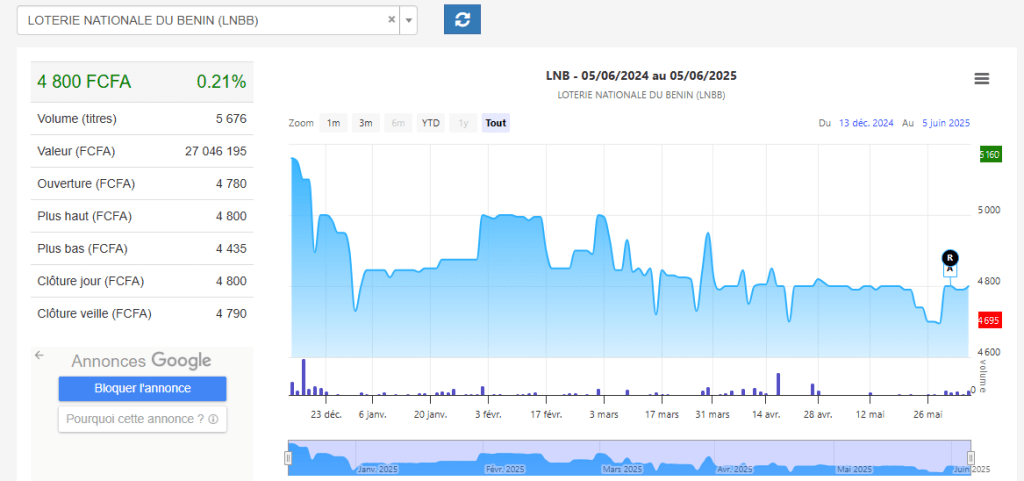Image resolution: width=1024 pixels, height=481 pixels.
Task: Click the green 5160 price label
Action: tap(989, 155)
